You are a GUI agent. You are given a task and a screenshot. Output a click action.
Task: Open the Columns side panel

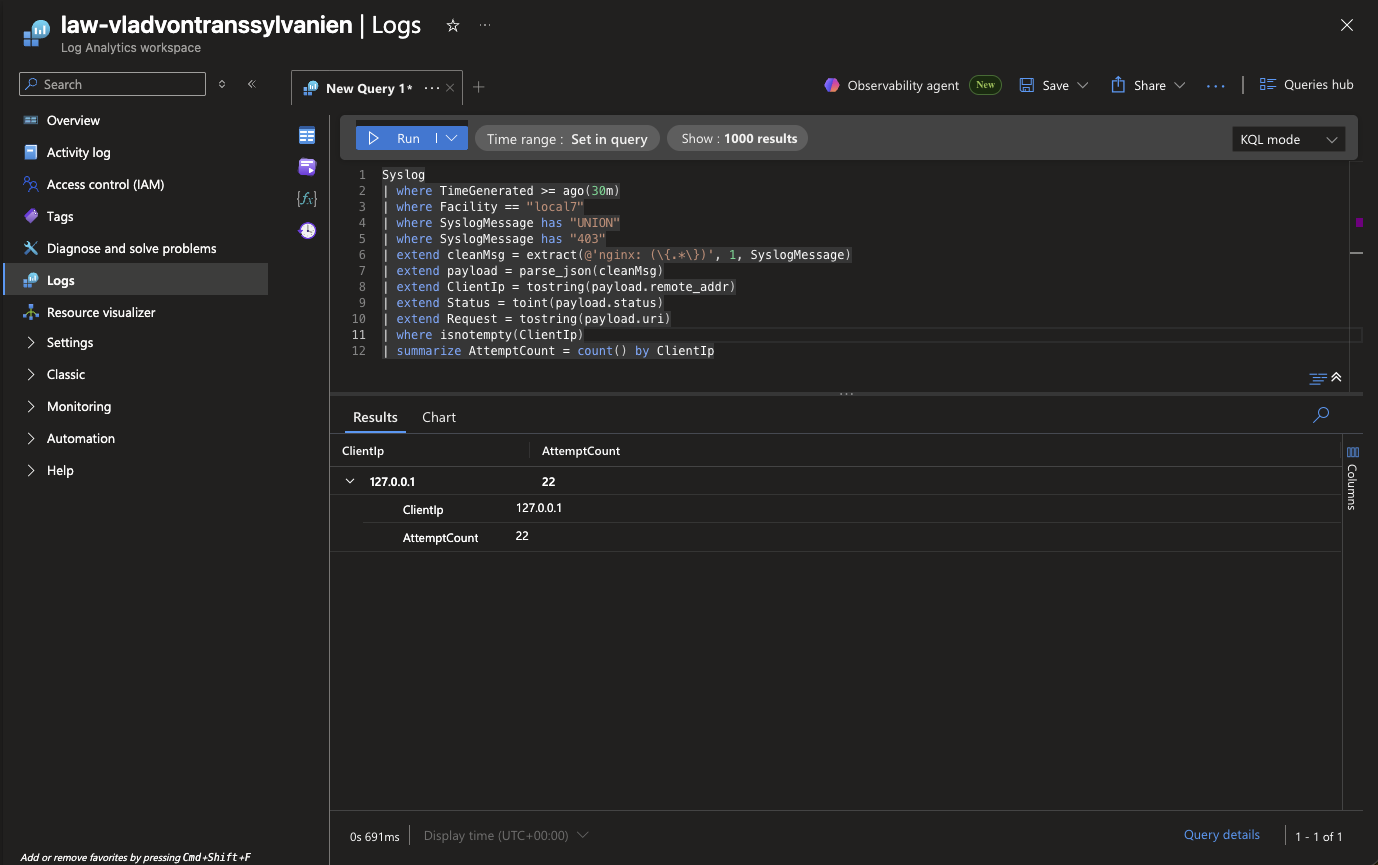click(1352, 479)
